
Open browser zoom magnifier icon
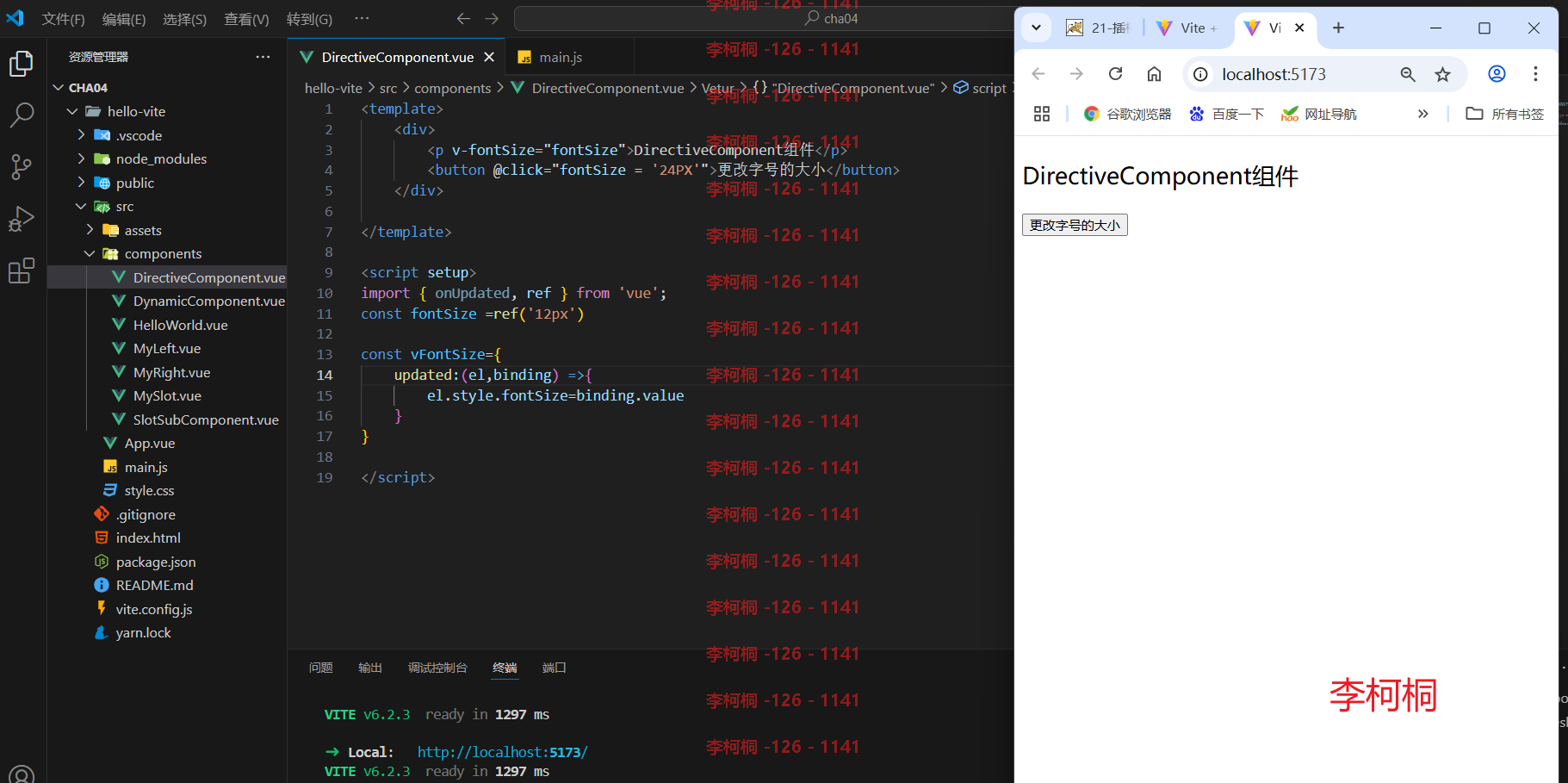click(1408, 74)
